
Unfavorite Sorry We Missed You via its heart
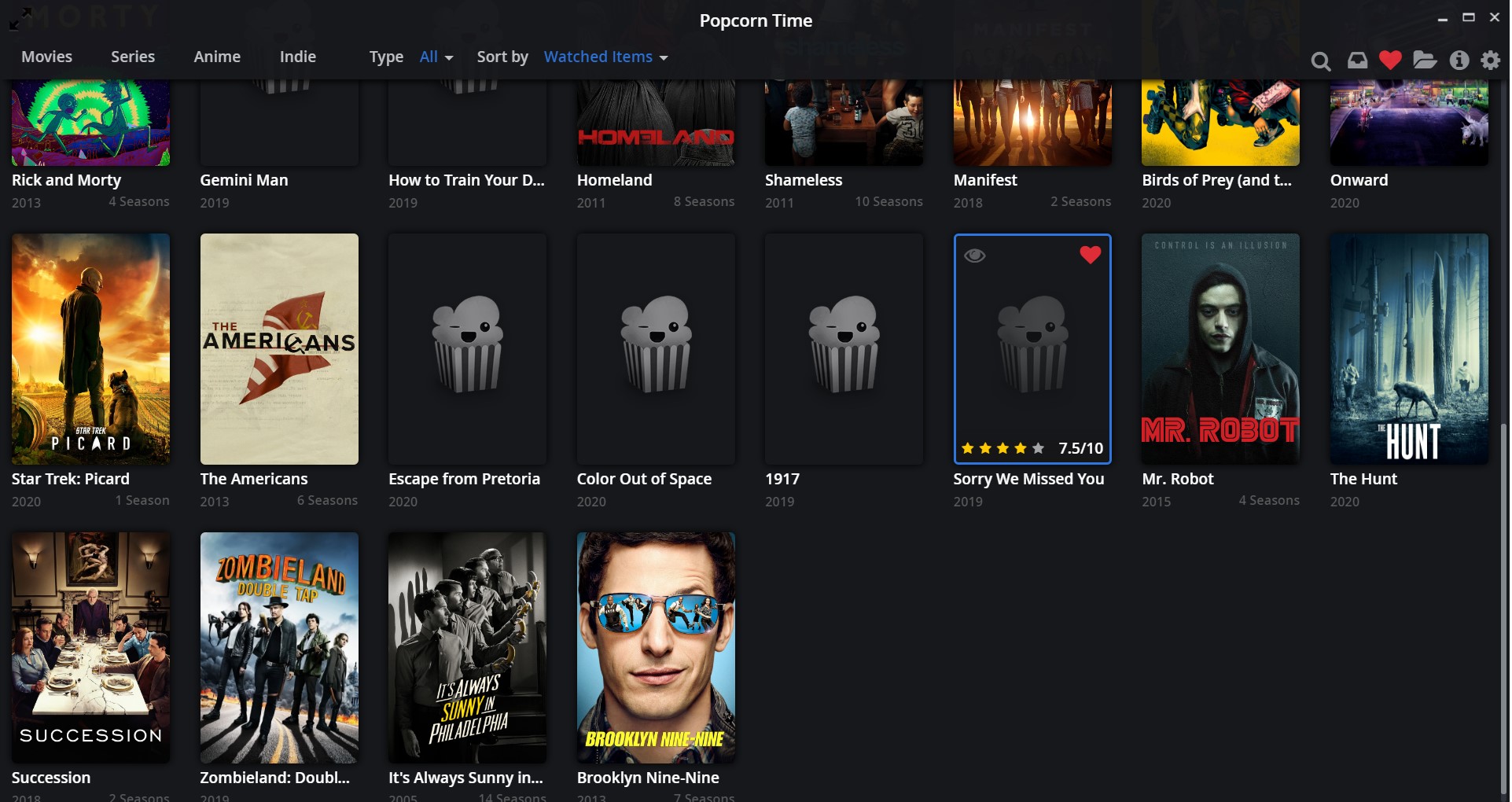[x=1090, y=254]
